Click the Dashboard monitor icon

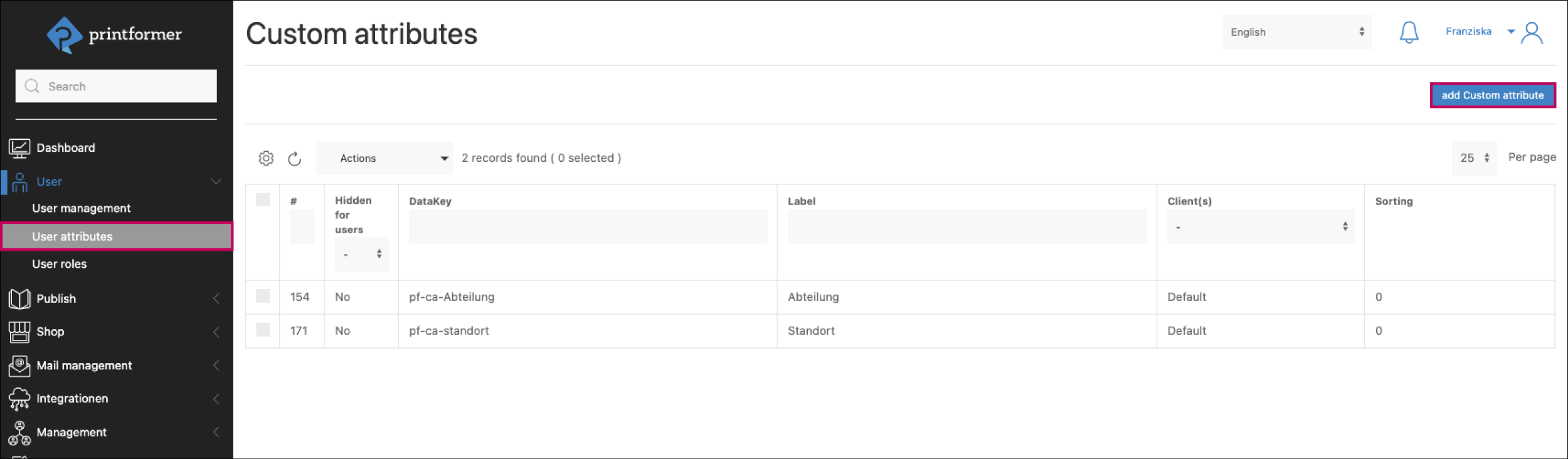coord(19,148)
